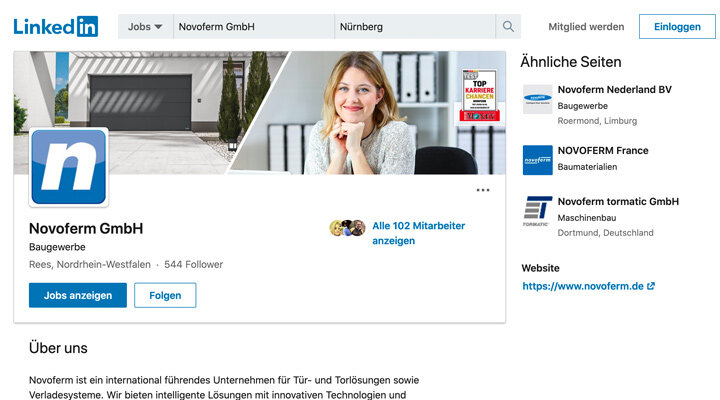Click the employee profile avatars
Screen dimensions: 720x400
click(347, 228)
